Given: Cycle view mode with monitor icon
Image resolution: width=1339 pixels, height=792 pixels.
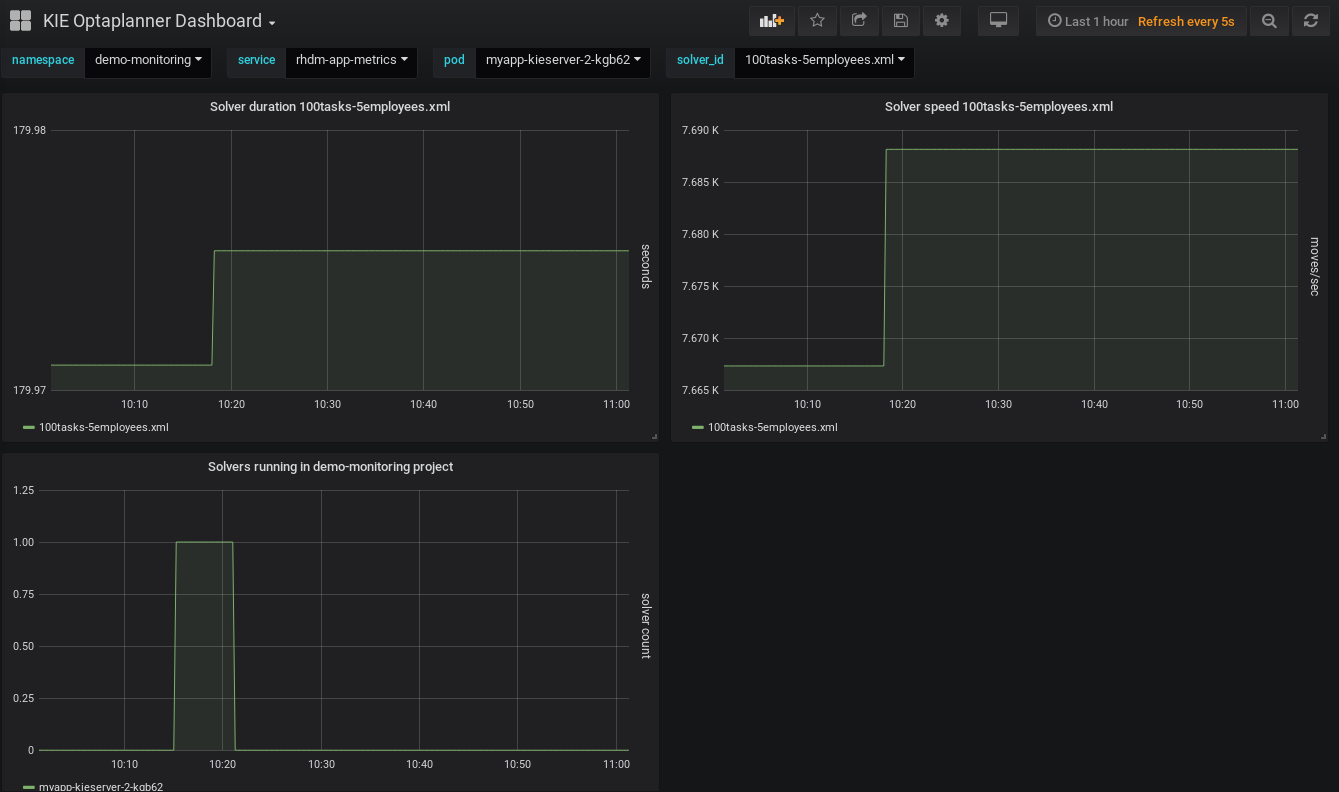Looking at the screenshot, I should (x=997, y=21).
